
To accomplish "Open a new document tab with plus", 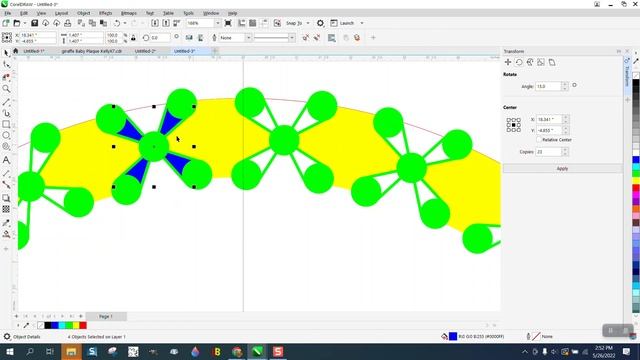I will [x=215, y=51].
